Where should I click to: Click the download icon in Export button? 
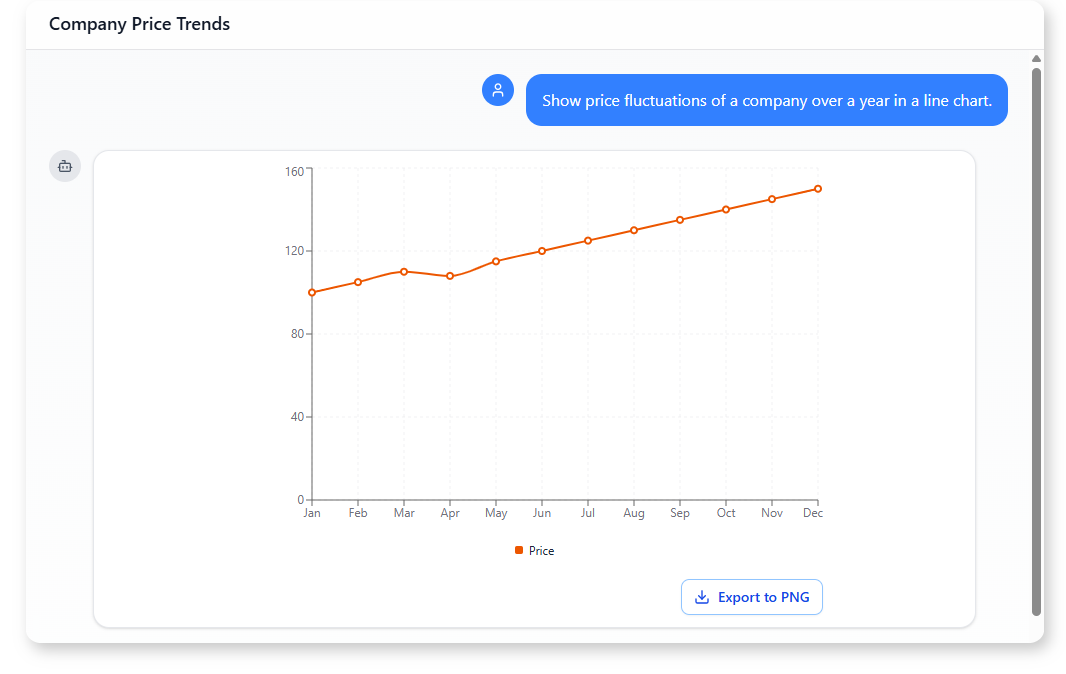[x=702, y=597]
